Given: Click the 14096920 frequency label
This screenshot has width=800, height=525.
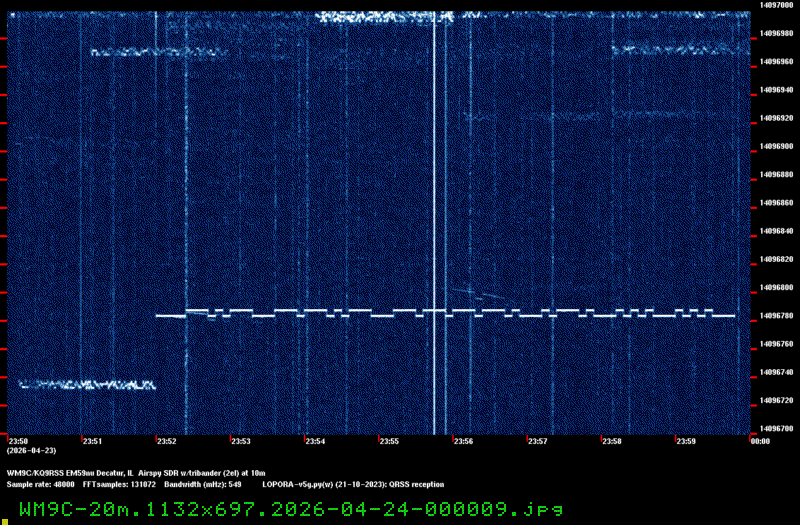Looking at the screenshot, I should pos(776,118).
